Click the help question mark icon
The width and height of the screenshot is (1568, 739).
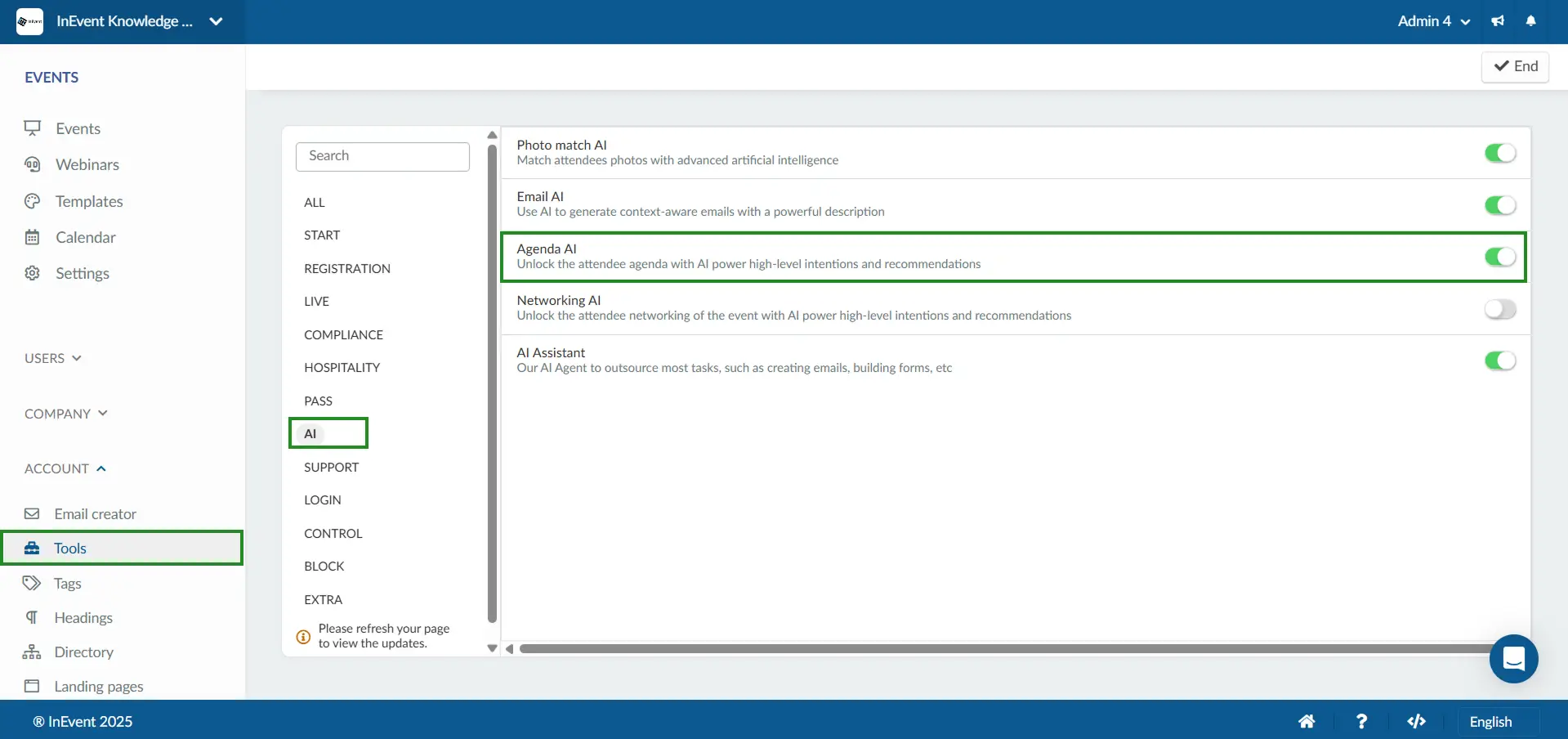pyautogui.click(x=1361, y=722)
